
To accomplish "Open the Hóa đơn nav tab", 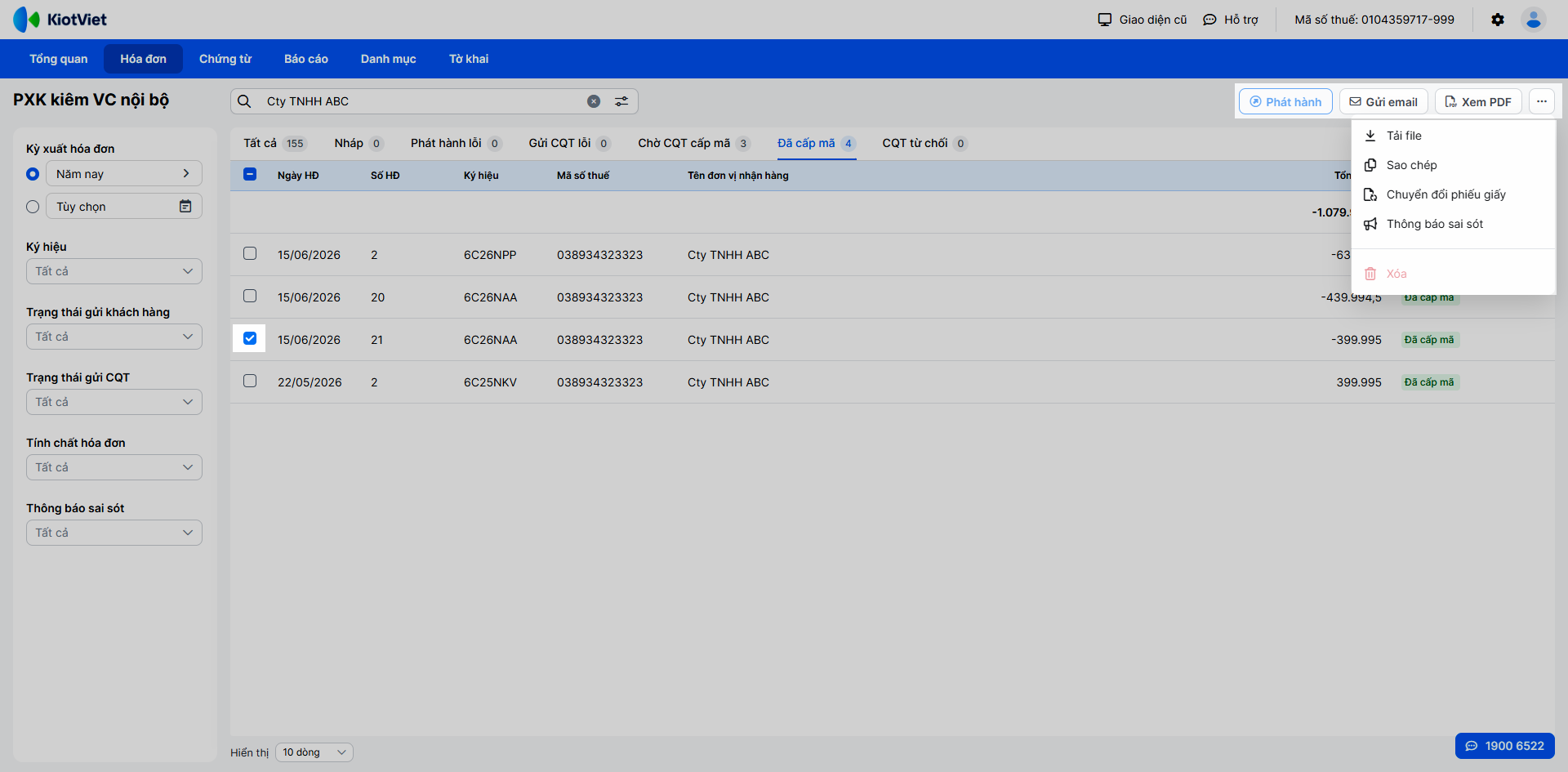I will [143, 59].
